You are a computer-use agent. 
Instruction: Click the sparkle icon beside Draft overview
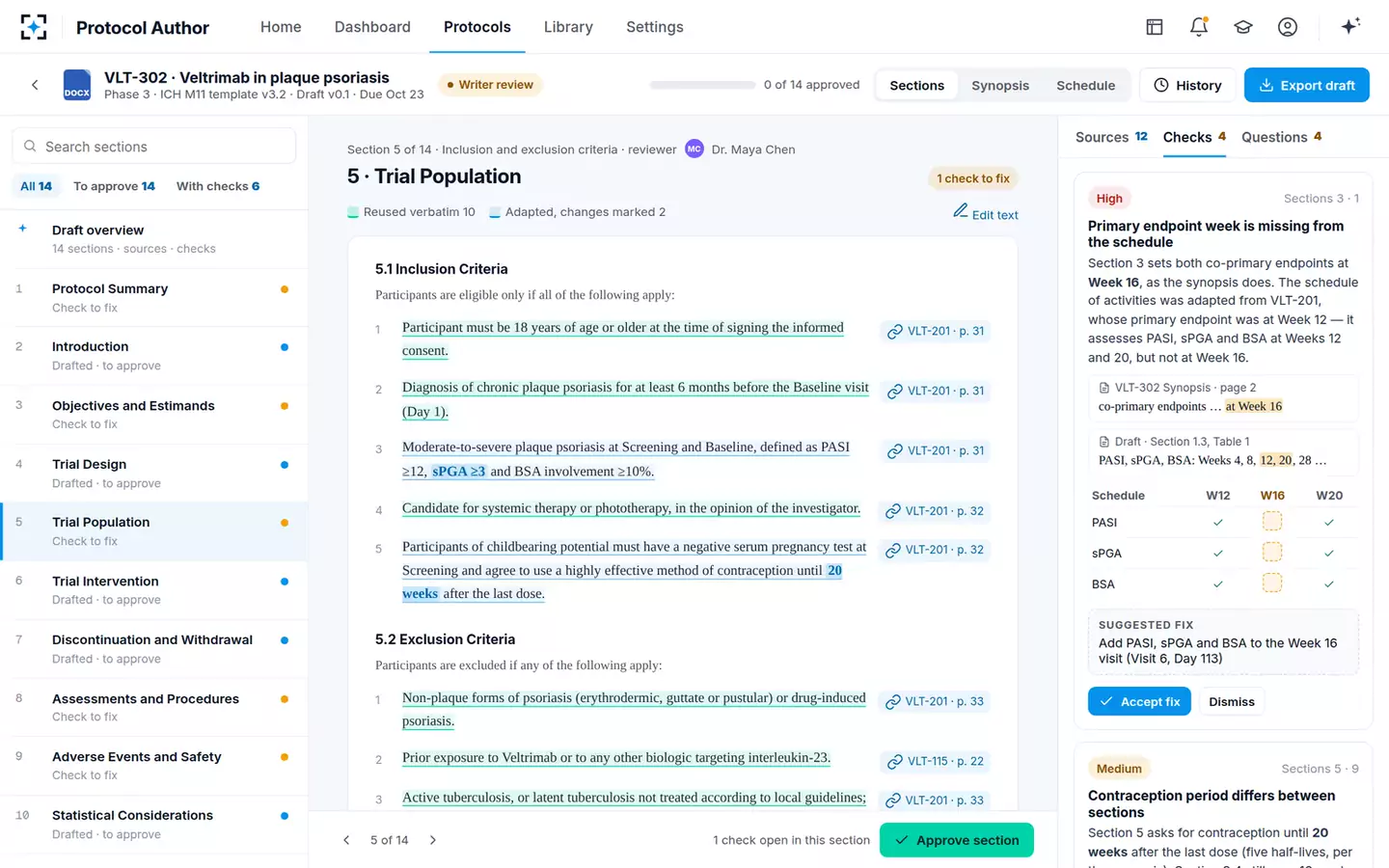click(22, 229)
